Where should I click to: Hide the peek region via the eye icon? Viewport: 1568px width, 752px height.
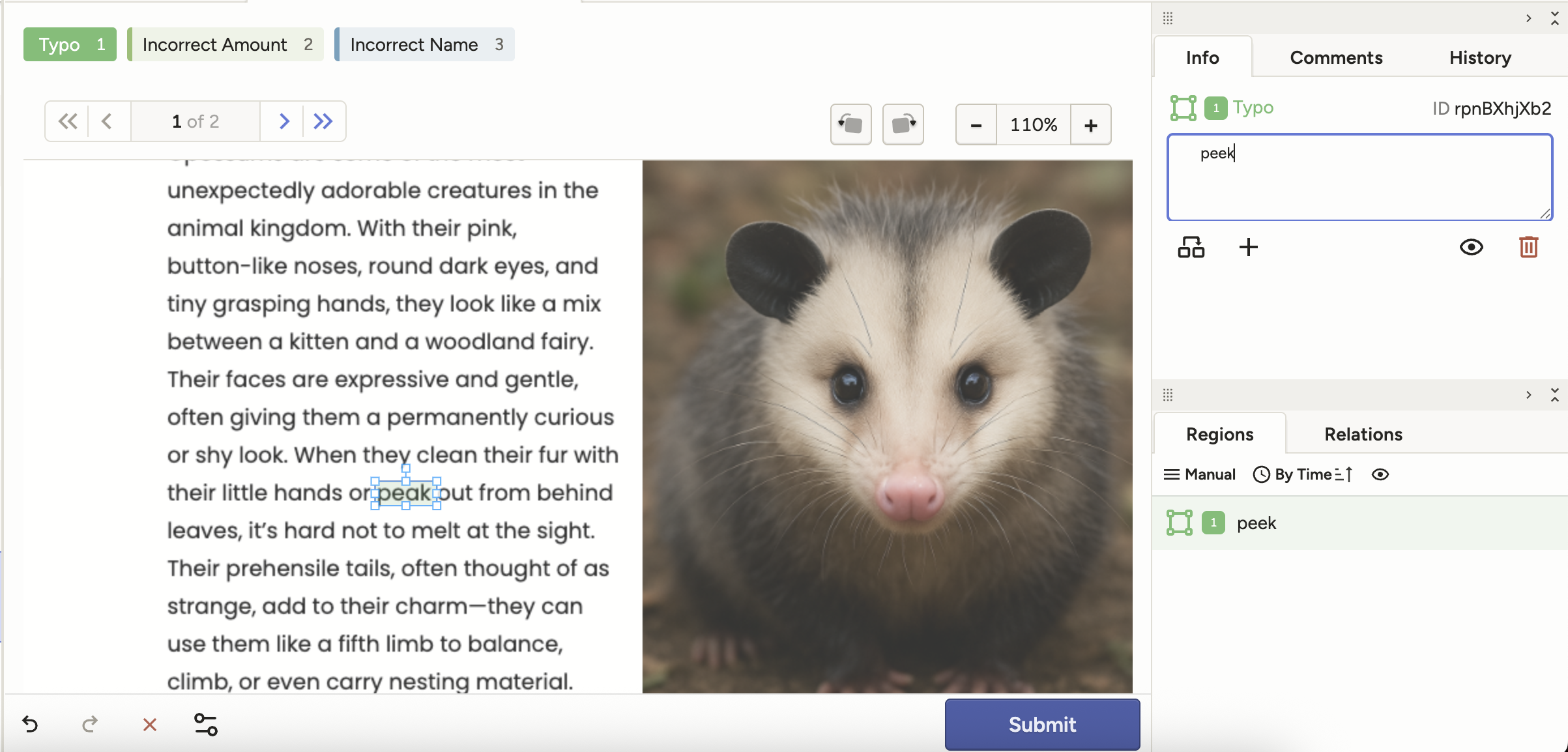(x=1472, y=247)
